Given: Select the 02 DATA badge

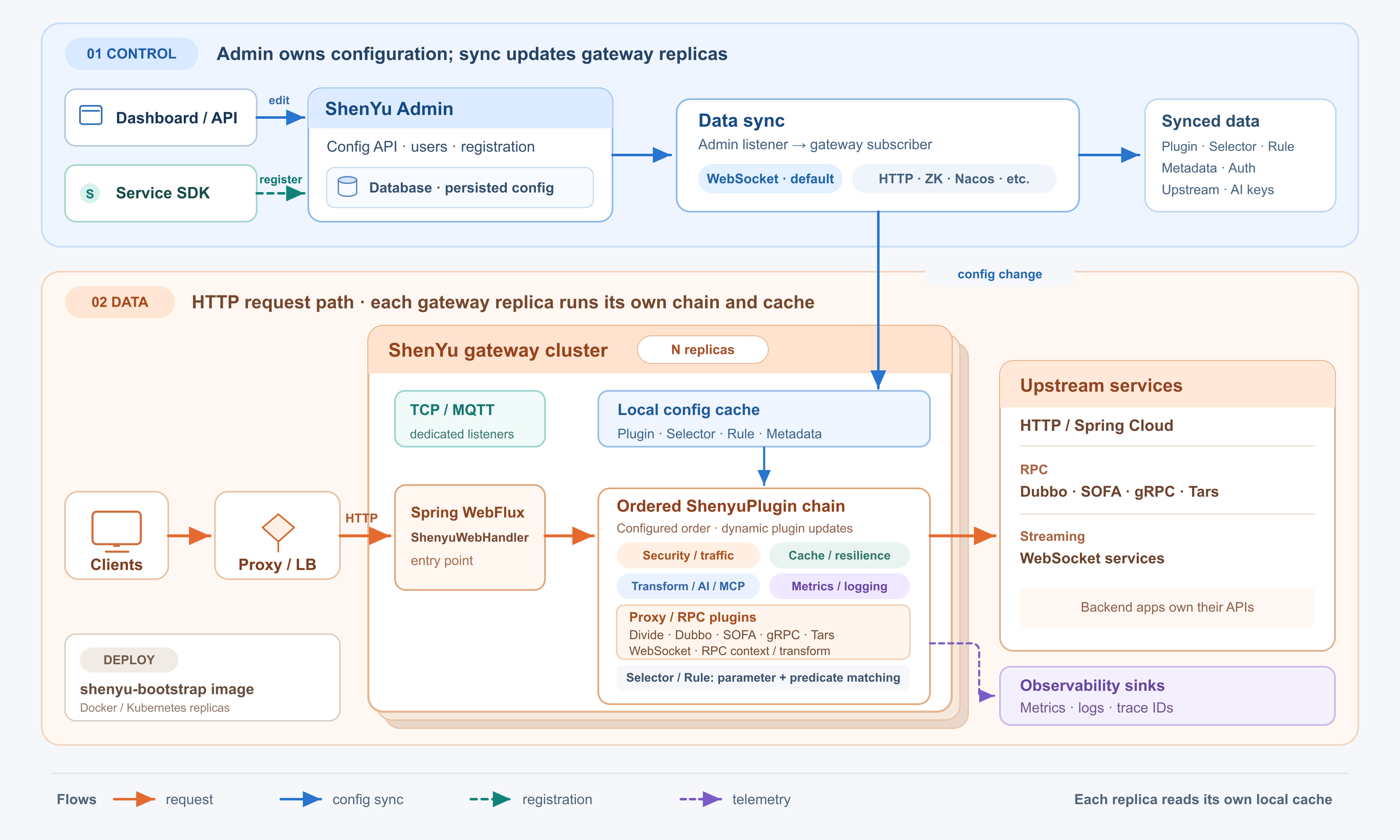Looking at the screenshot, I should [x=120, y=302].
